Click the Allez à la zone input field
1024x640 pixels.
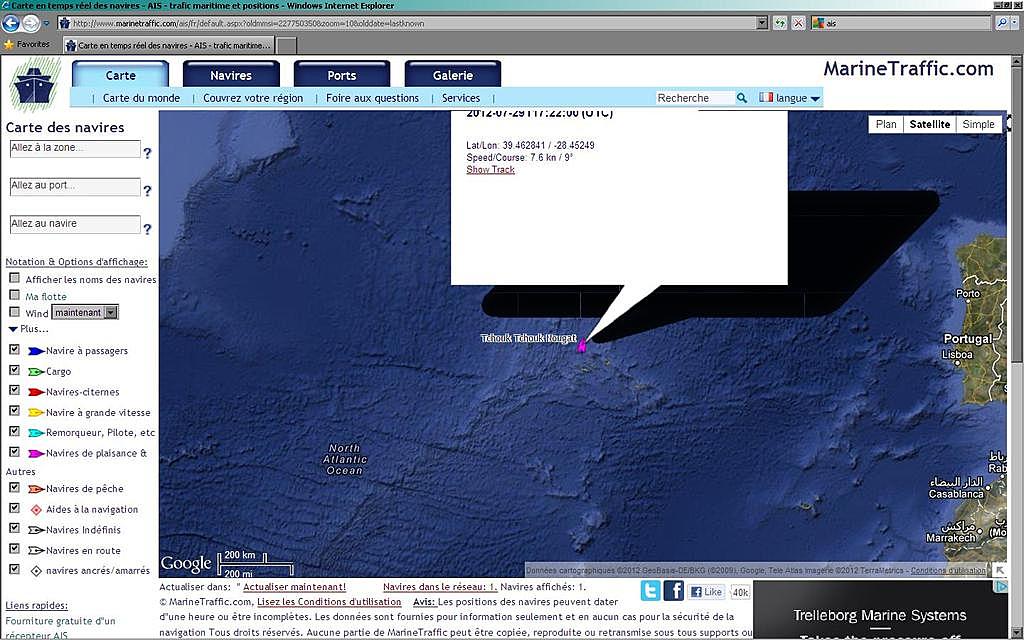click(75, 149)
